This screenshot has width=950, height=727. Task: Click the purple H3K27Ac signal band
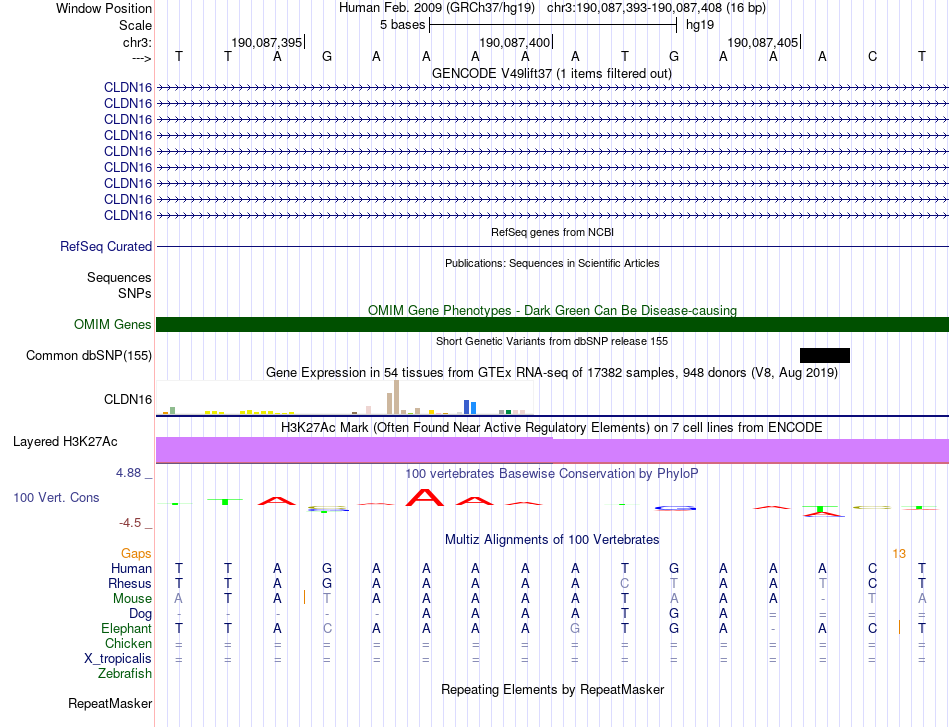552,451
